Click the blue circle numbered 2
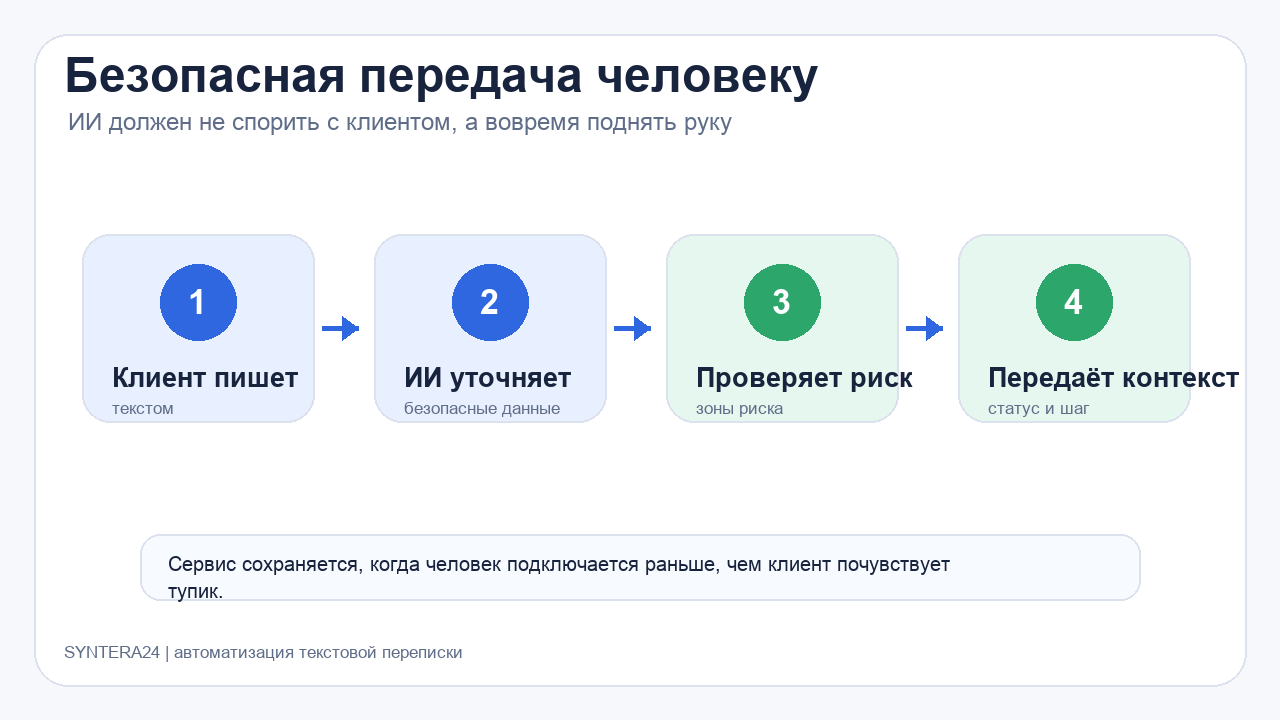1280x720 pixels. (490, 302)
